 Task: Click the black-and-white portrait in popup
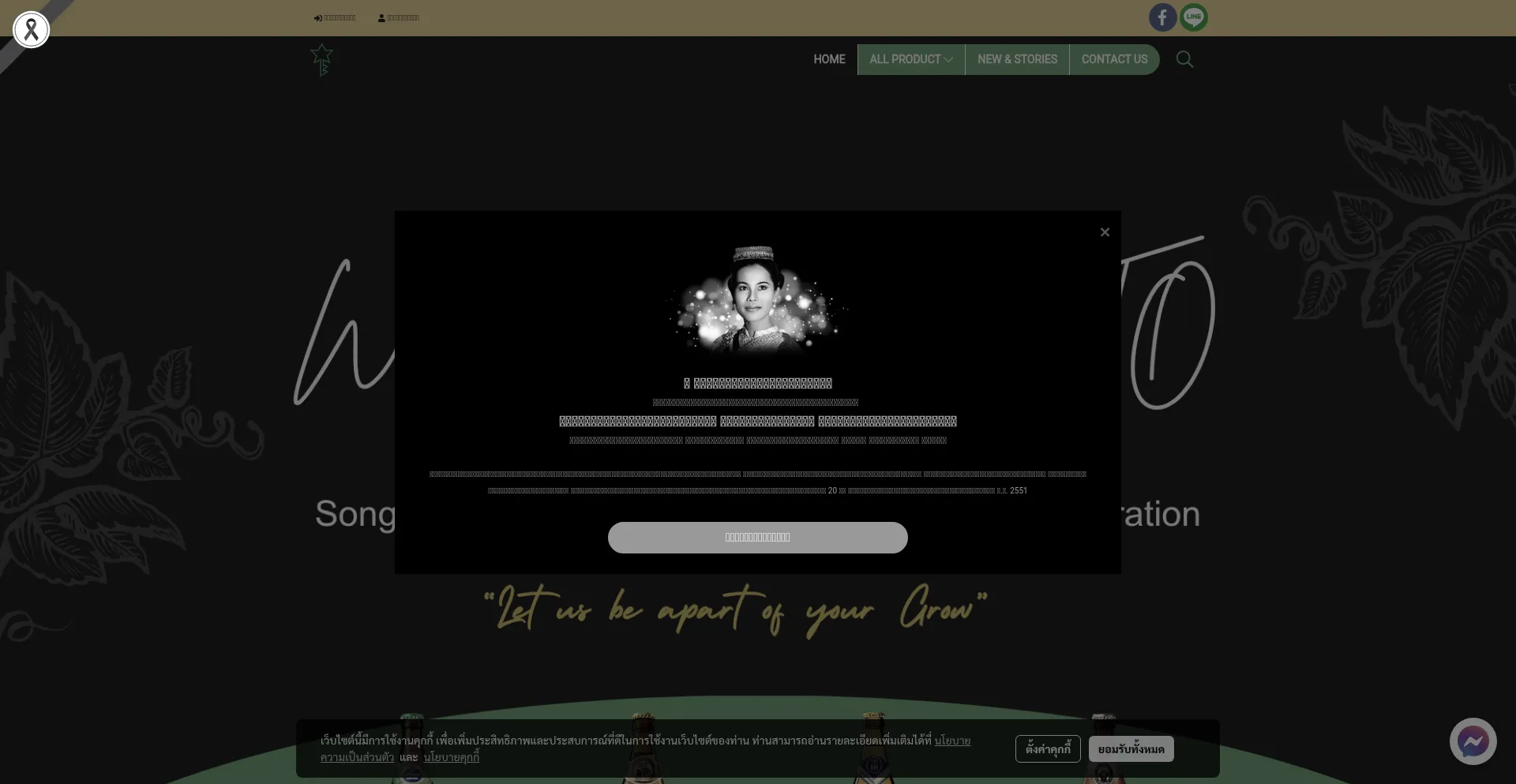pyautogui.click(x=756, y=302)
